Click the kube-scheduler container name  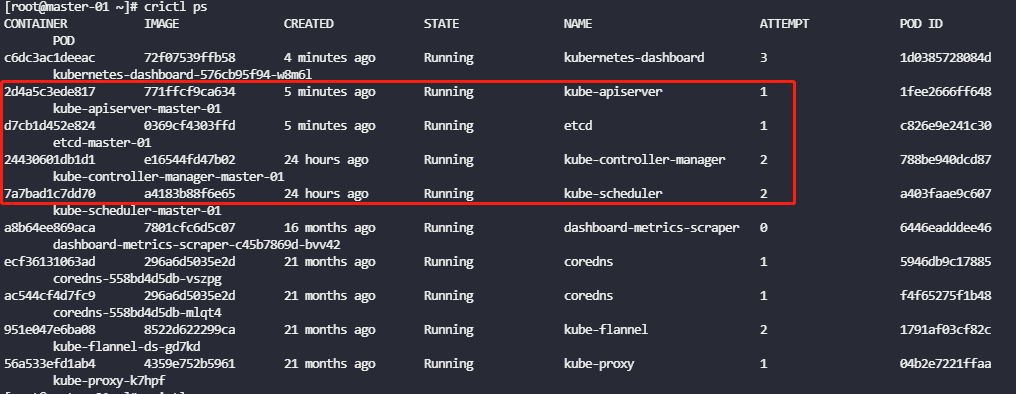613,194
